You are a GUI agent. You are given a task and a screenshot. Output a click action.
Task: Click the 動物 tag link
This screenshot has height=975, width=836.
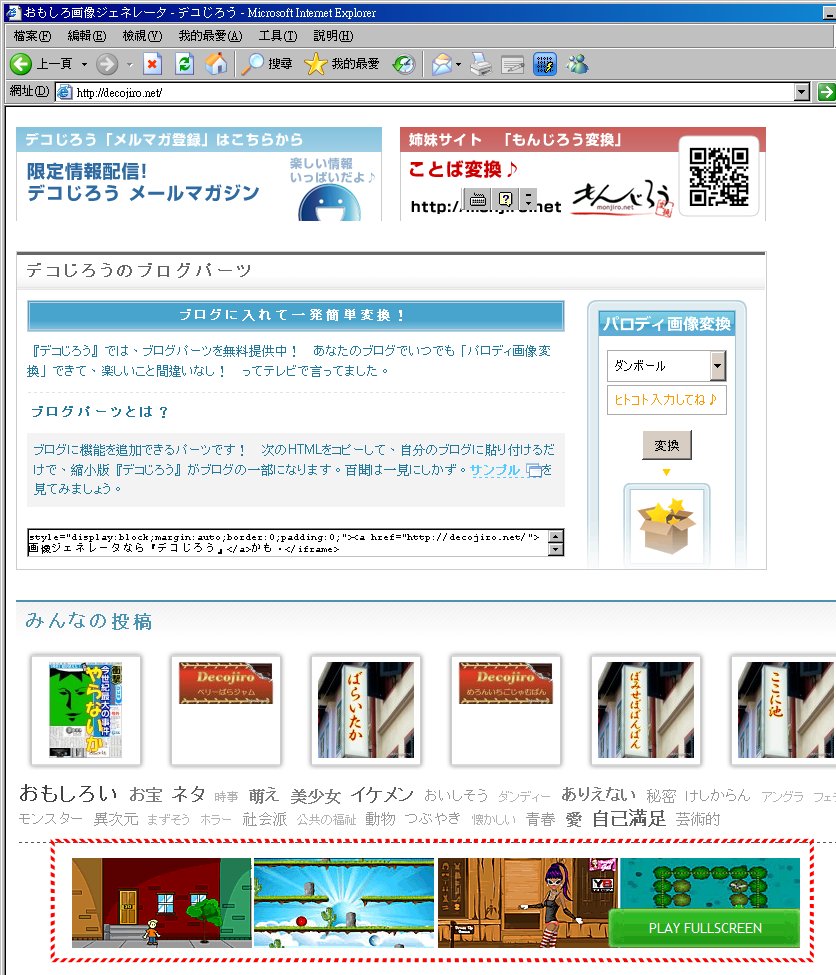coord(380,819)
